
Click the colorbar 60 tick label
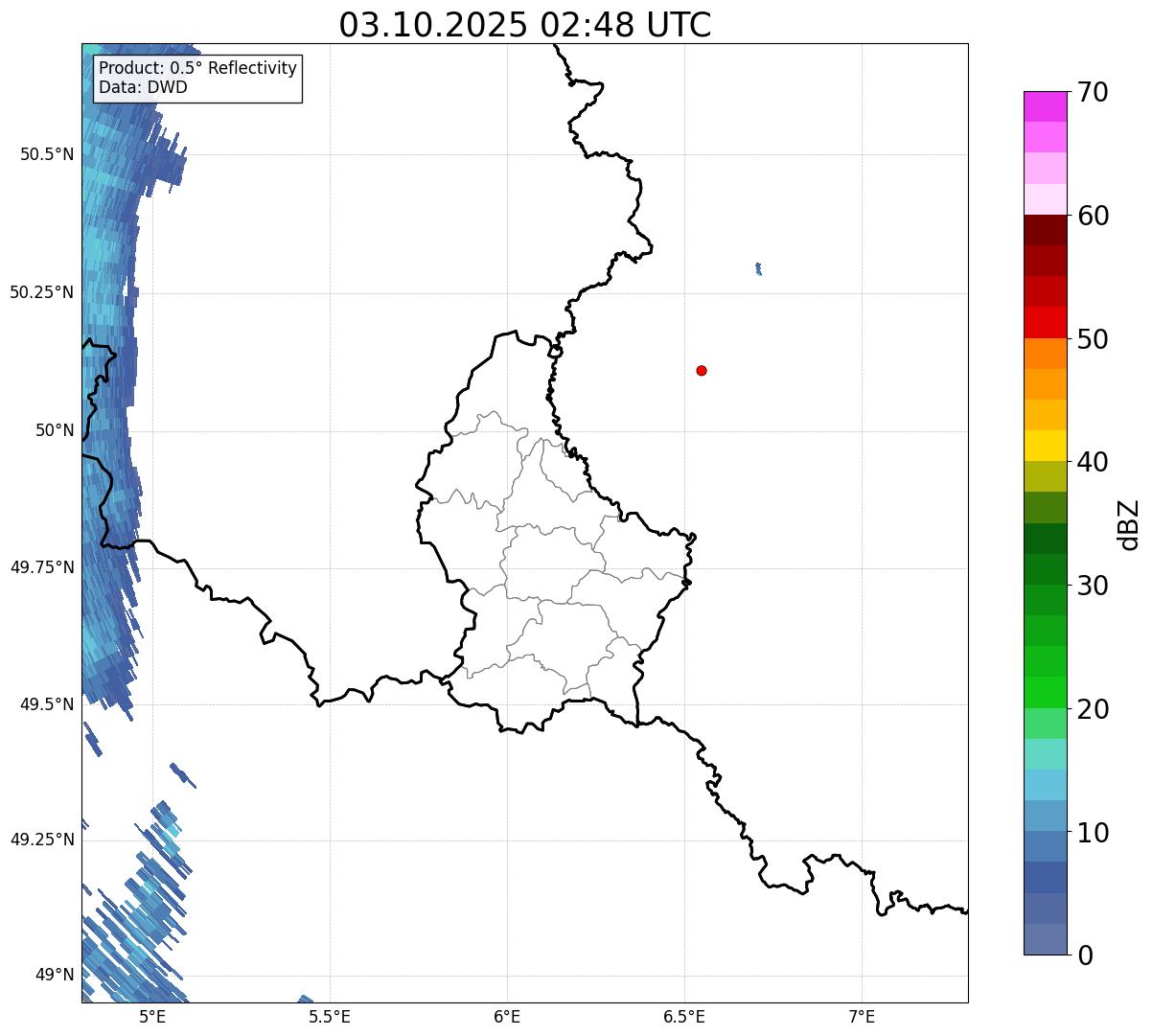click(x=1093, y=216)
